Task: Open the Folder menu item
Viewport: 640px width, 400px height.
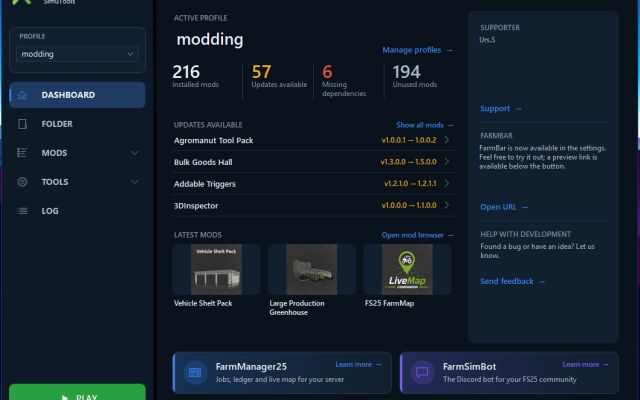Action: (x=77, y=124)
